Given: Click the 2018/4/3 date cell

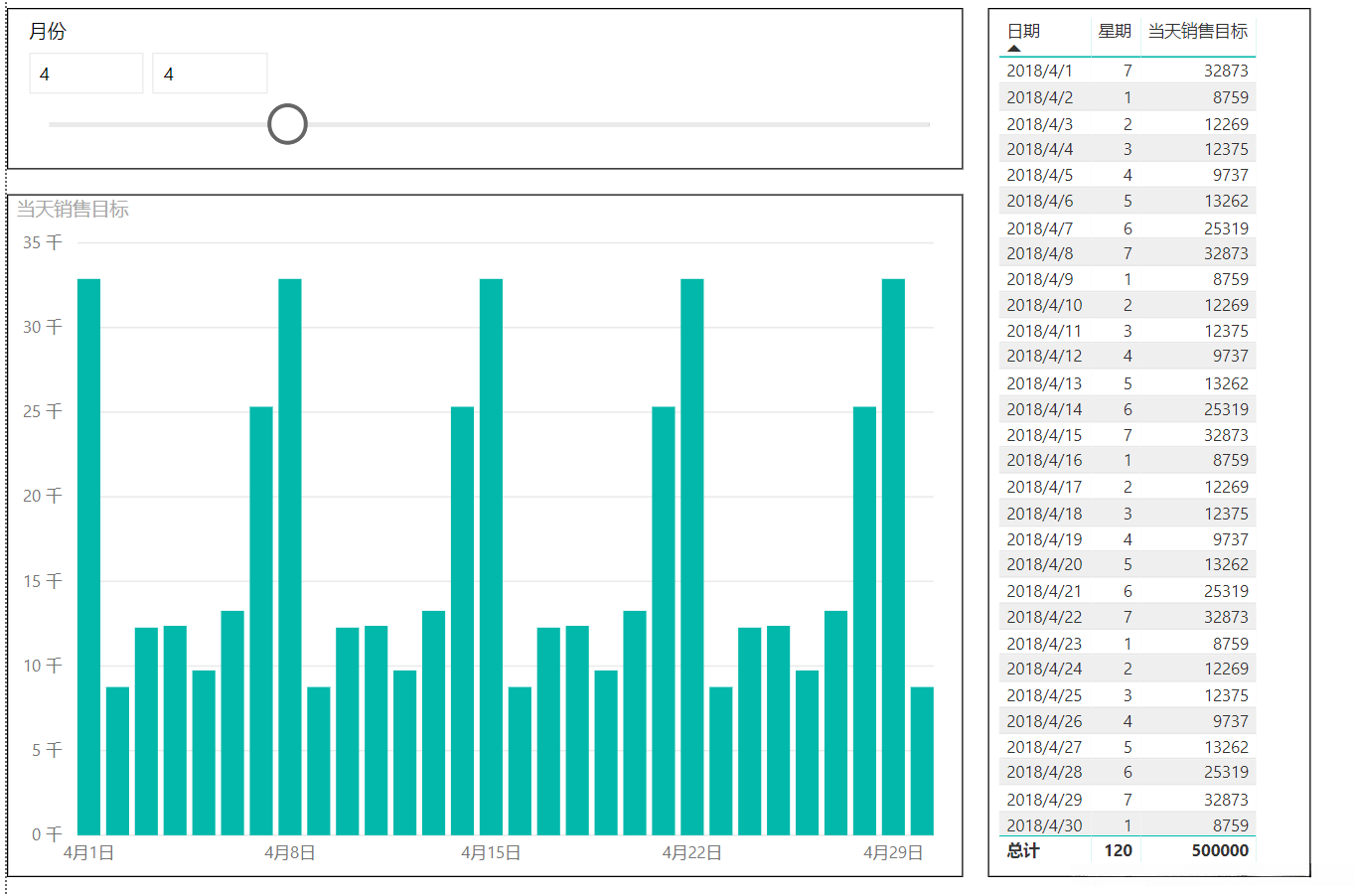Looking at the screenshot, I should pyautogui.click(x=1039, y=124).
